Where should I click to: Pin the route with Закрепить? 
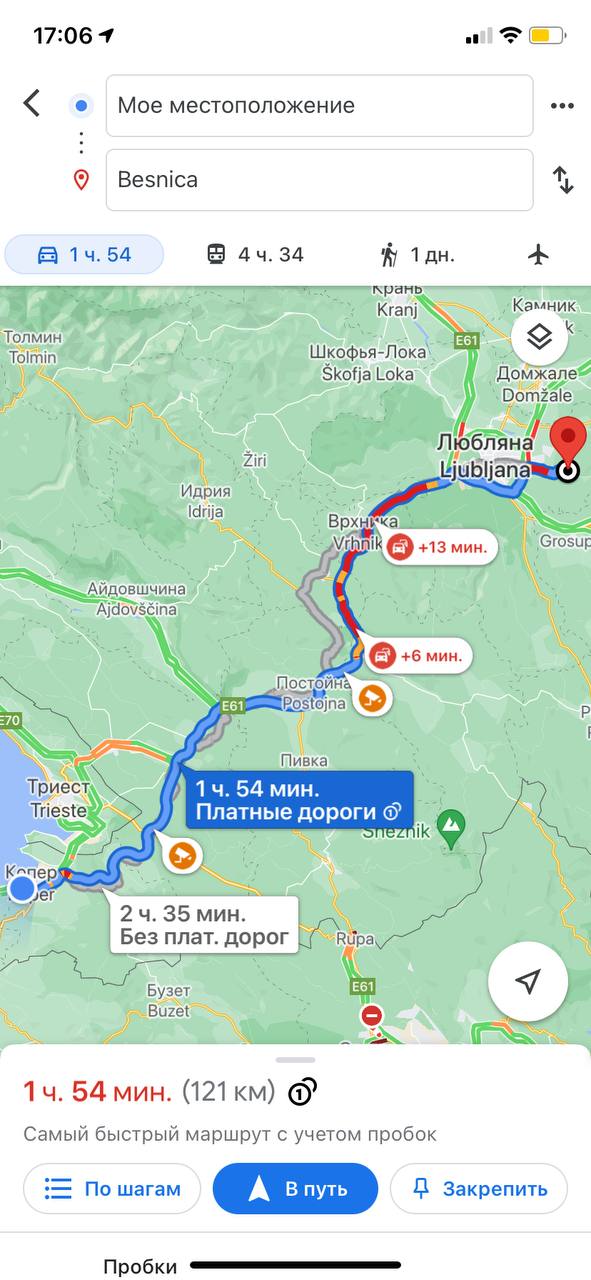[479, 1189]
